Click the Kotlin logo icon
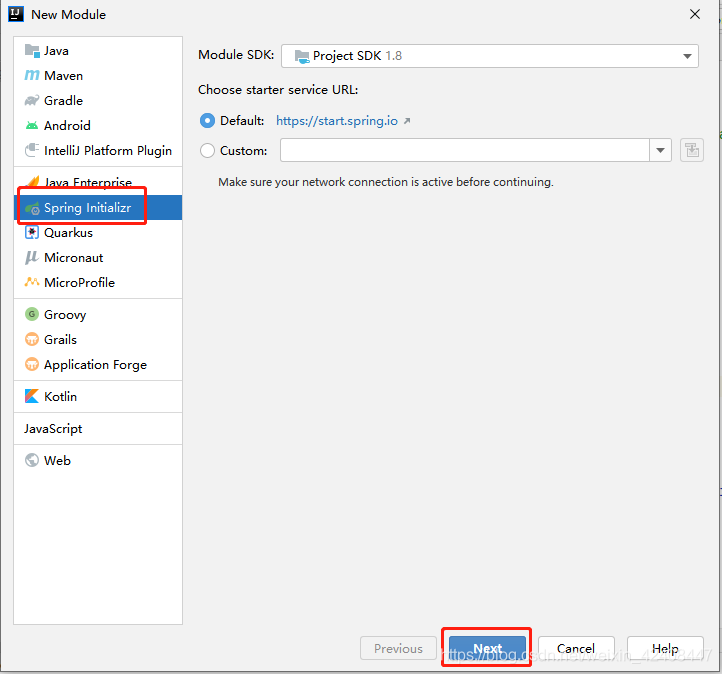The image size is (722, 674). pyautogui.click(x=32, y=397)
